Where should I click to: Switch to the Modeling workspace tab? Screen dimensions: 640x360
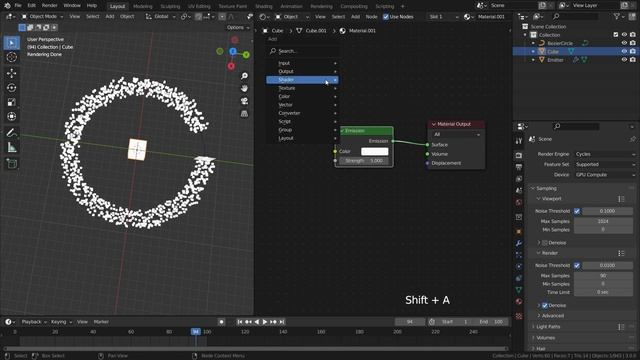tap(143, 6)
